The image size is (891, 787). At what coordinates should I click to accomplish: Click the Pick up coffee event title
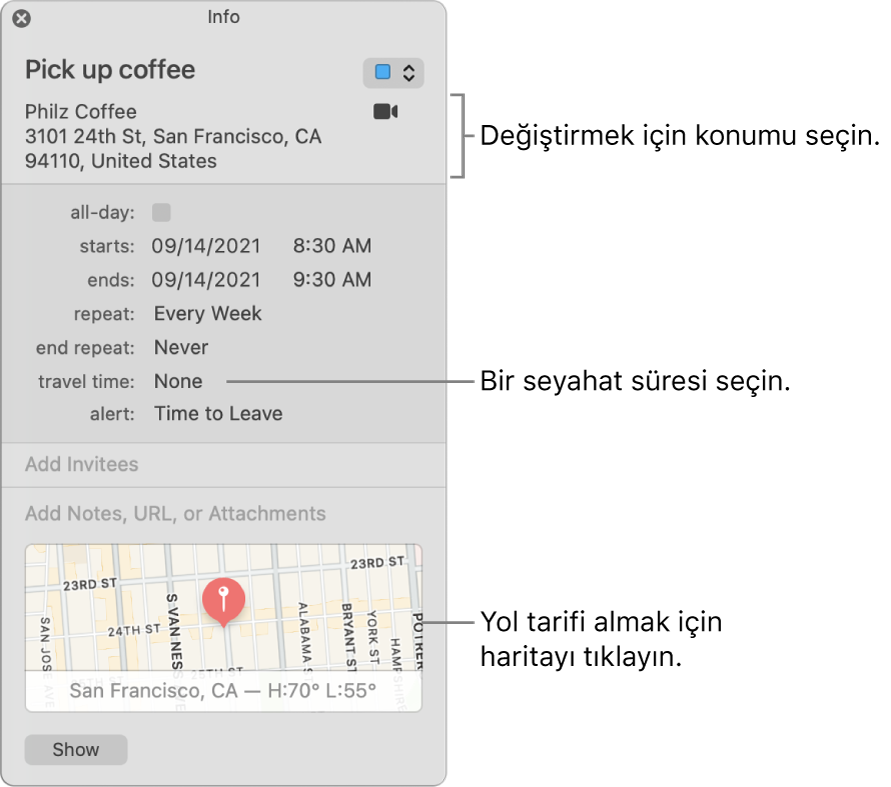(x=110, y=70)
